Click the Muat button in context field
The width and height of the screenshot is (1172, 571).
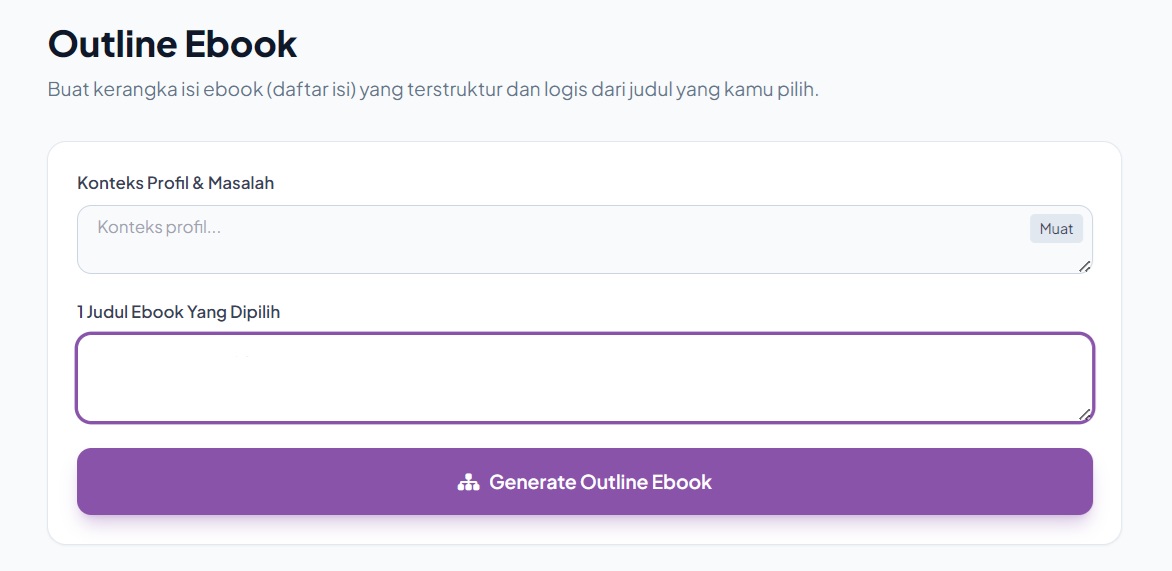coord(1056,229)
